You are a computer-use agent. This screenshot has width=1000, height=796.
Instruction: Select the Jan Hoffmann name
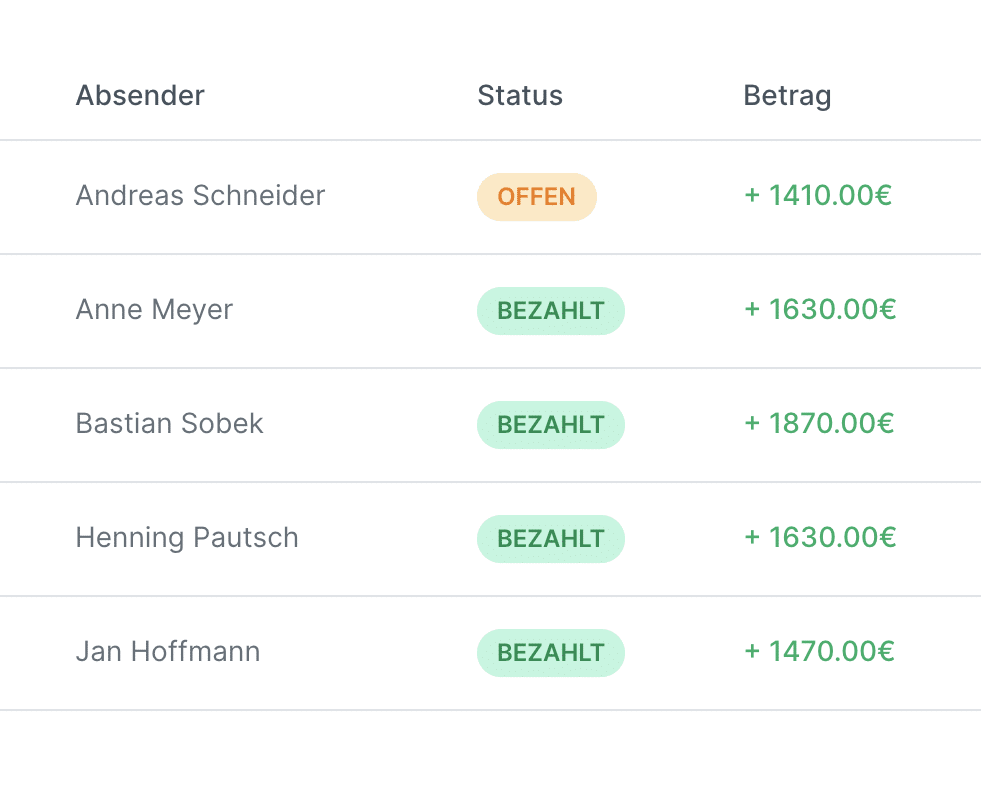168,652
